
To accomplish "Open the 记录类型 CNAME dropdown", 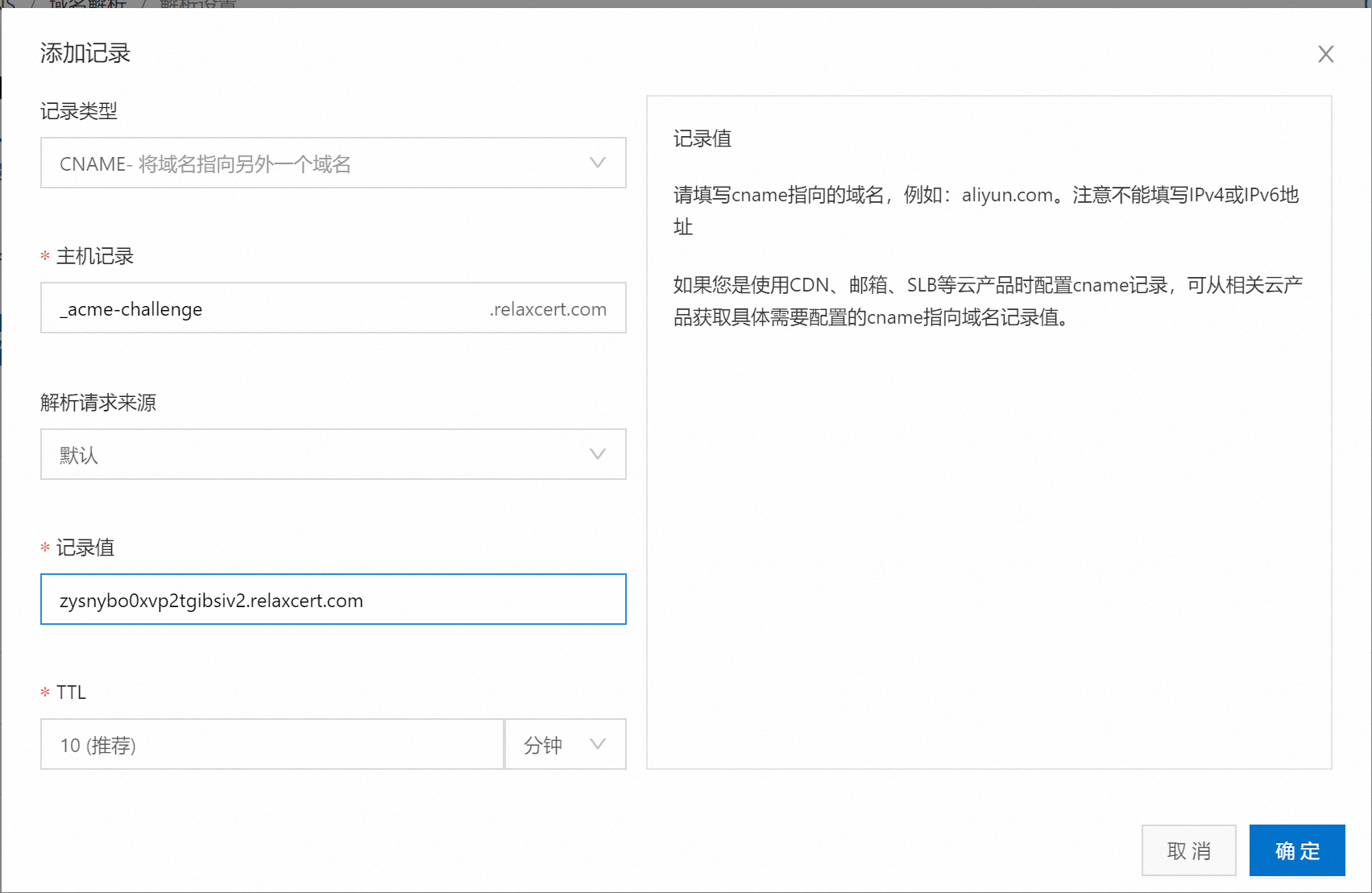I will pyautogui.click(x=334, y=163).
